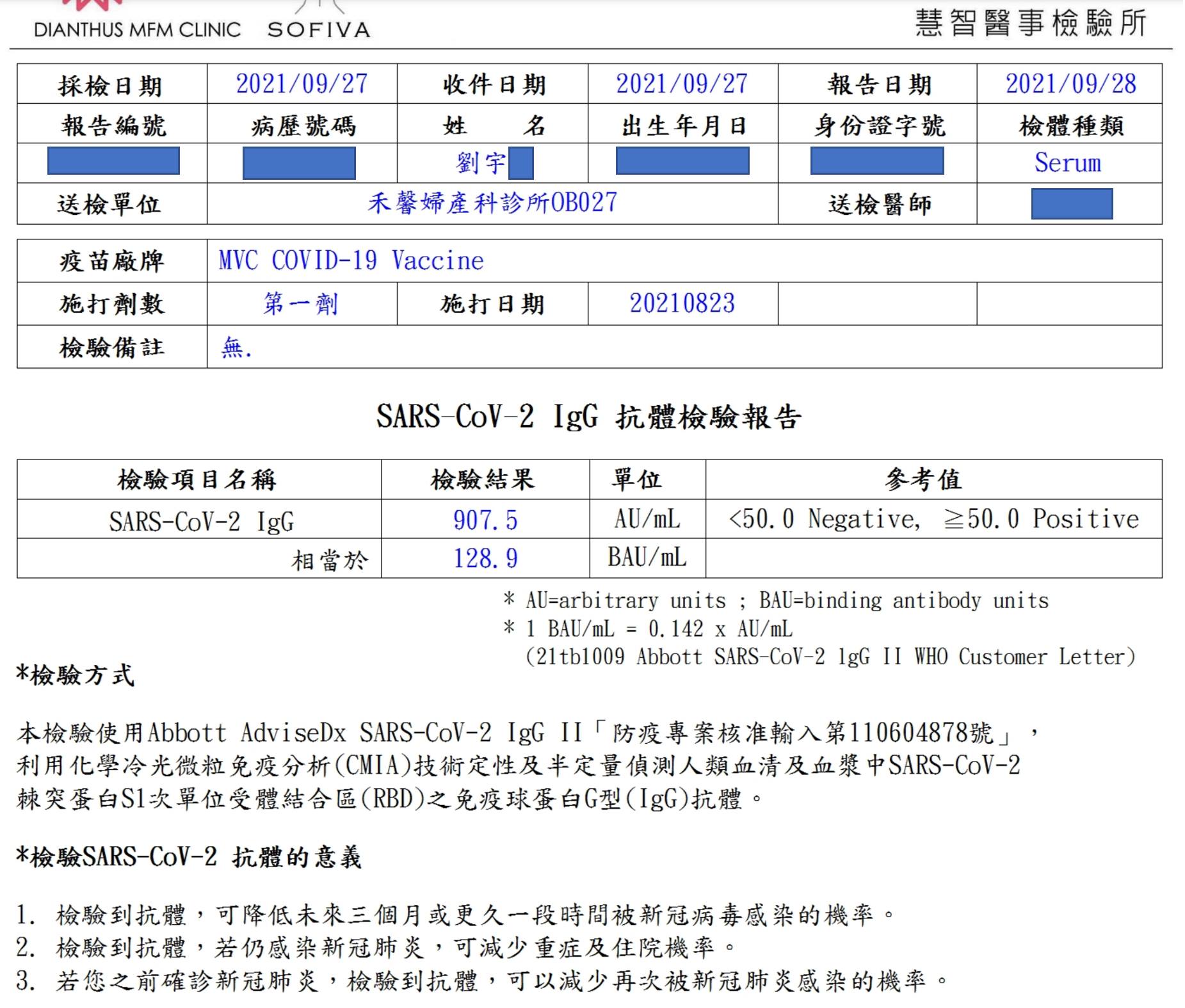The height and width of the screenshot is (1008, 1185).
Task: Click the 第一劑 dose number cell
Action: (x=302, y=303)
